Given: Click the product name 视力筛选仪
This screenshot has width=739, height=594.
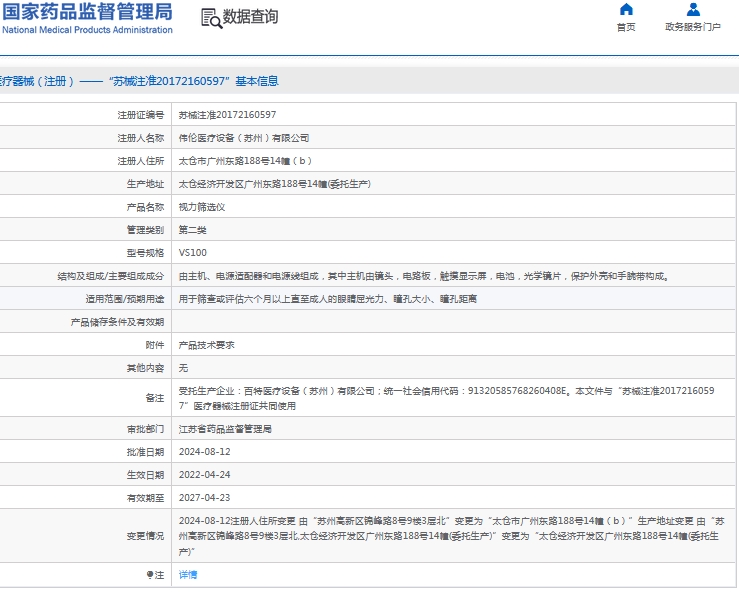Looking at the screenshot, I should coord(201,207).
